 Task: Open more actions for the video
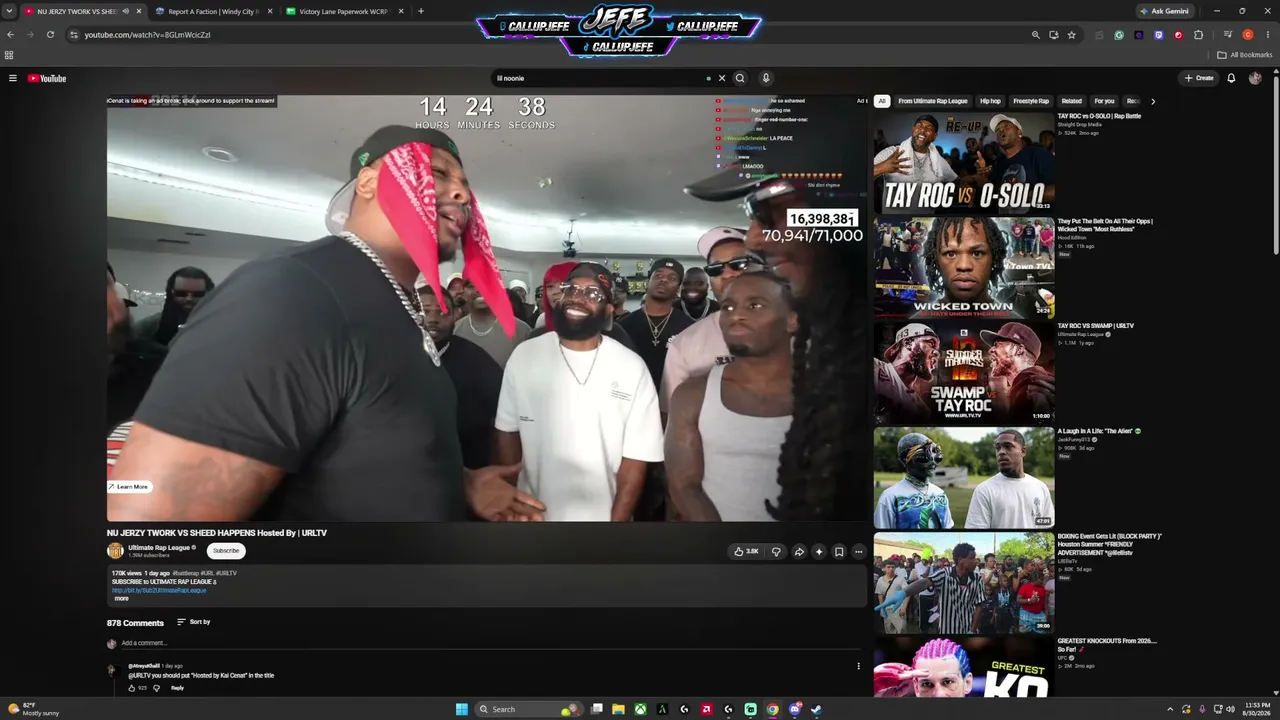[x=858, y=551]
